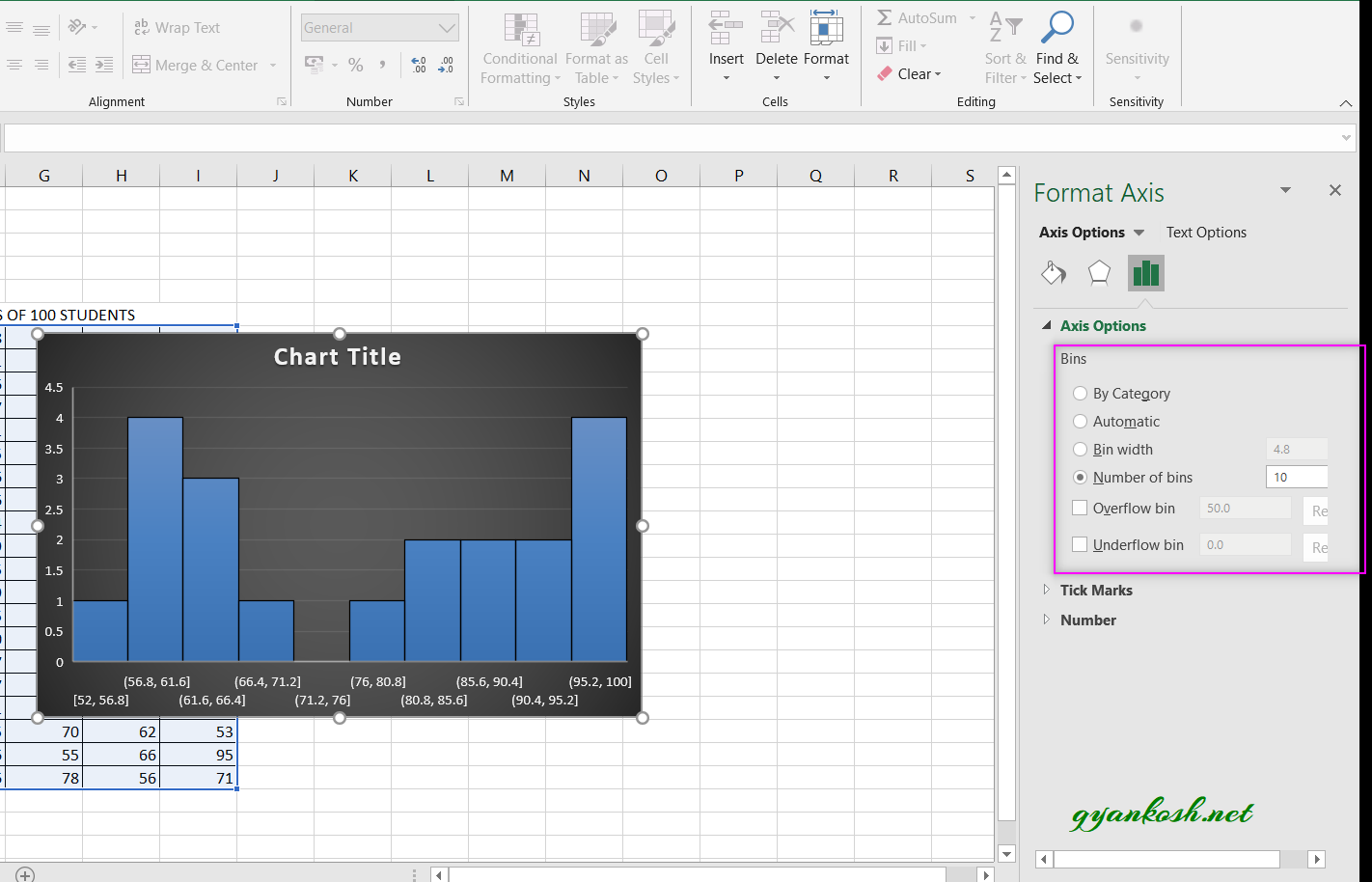1372x882 pixels.
Task: Select the tallest rightmost histogram bar
Action: 599,538
